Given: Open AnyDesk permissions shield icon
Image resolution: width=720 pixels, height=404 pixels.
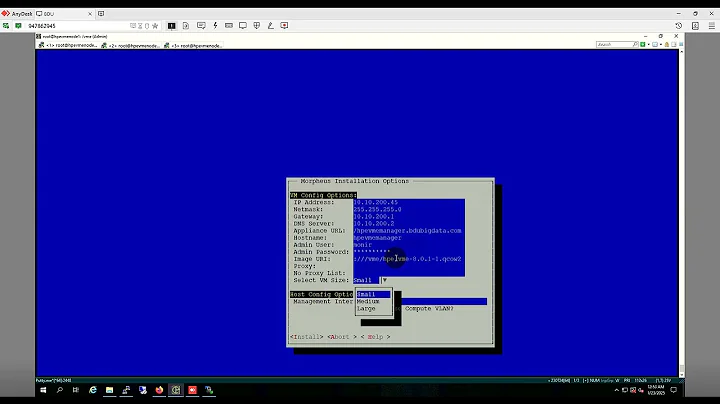Looking at the screenshot, I should coord(257,26).
